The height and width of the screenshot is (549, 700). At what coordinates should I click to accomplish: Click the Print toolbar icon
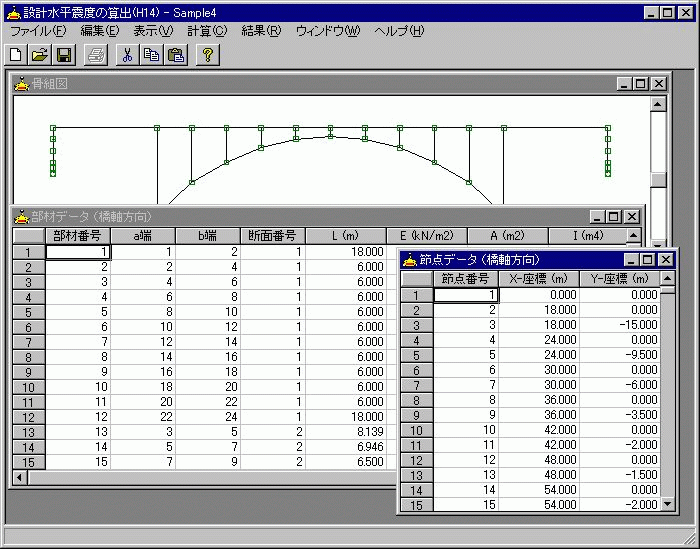point(96,55)
